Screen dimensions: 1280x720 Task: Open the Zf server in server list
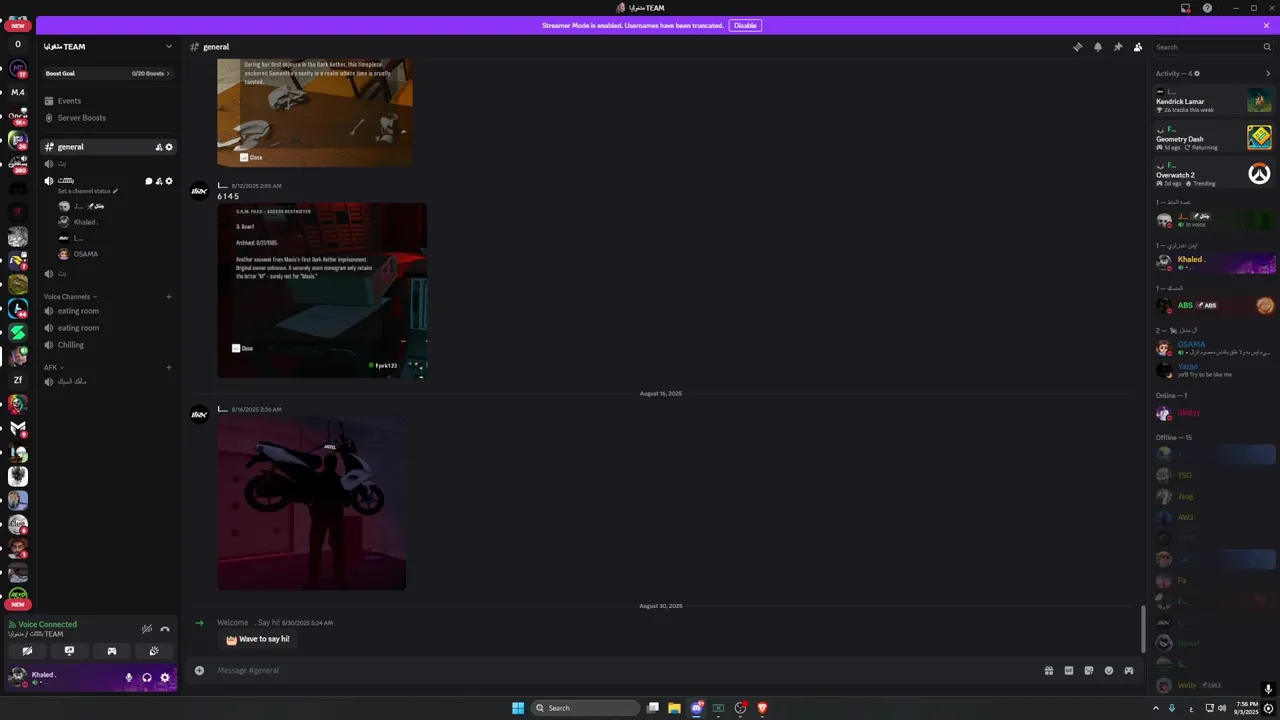click(17, 380)
